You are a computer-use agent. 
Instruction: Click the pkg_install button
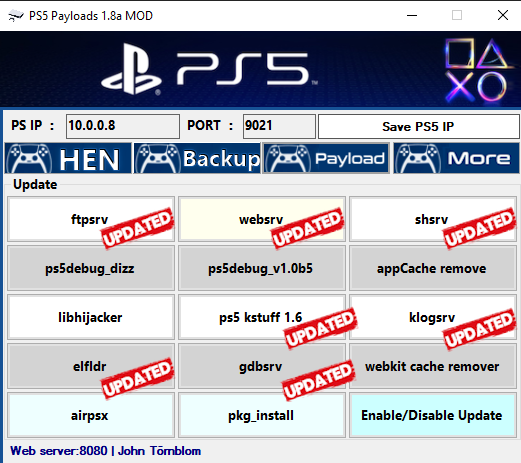click(x=262, y=415)
